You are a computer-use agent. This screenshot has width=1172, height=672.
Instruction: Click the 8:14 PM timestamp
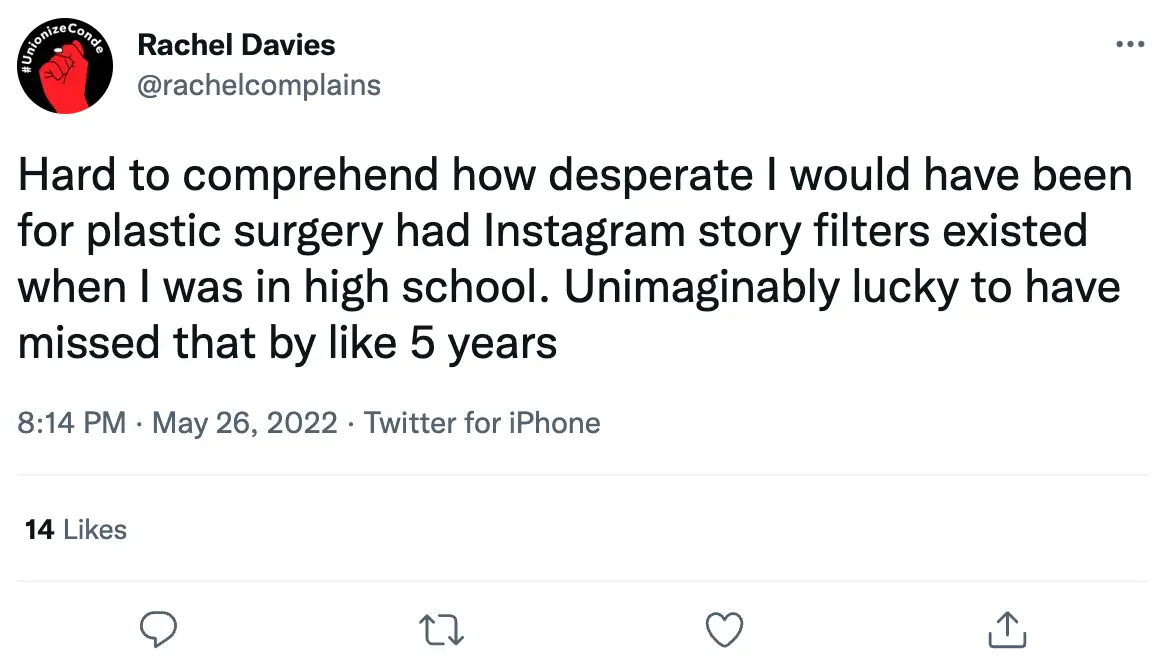71,423
